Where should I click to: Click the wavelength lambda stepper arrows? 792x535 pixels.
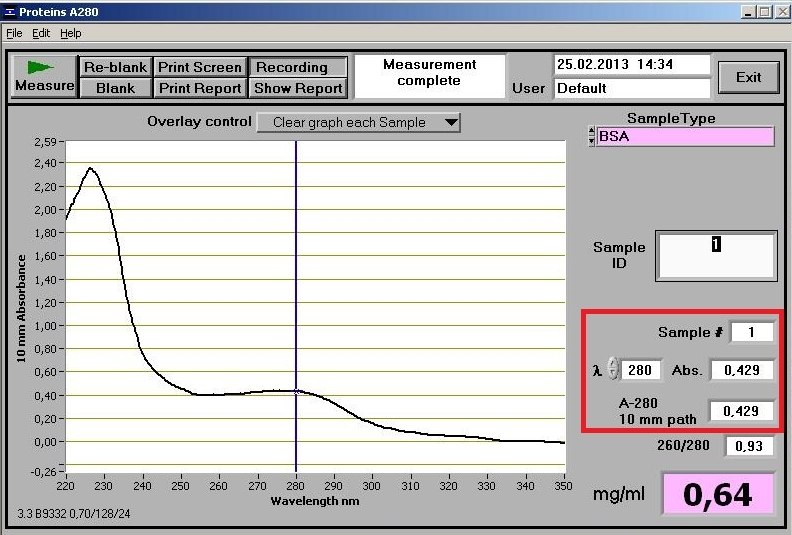[613, 370]
